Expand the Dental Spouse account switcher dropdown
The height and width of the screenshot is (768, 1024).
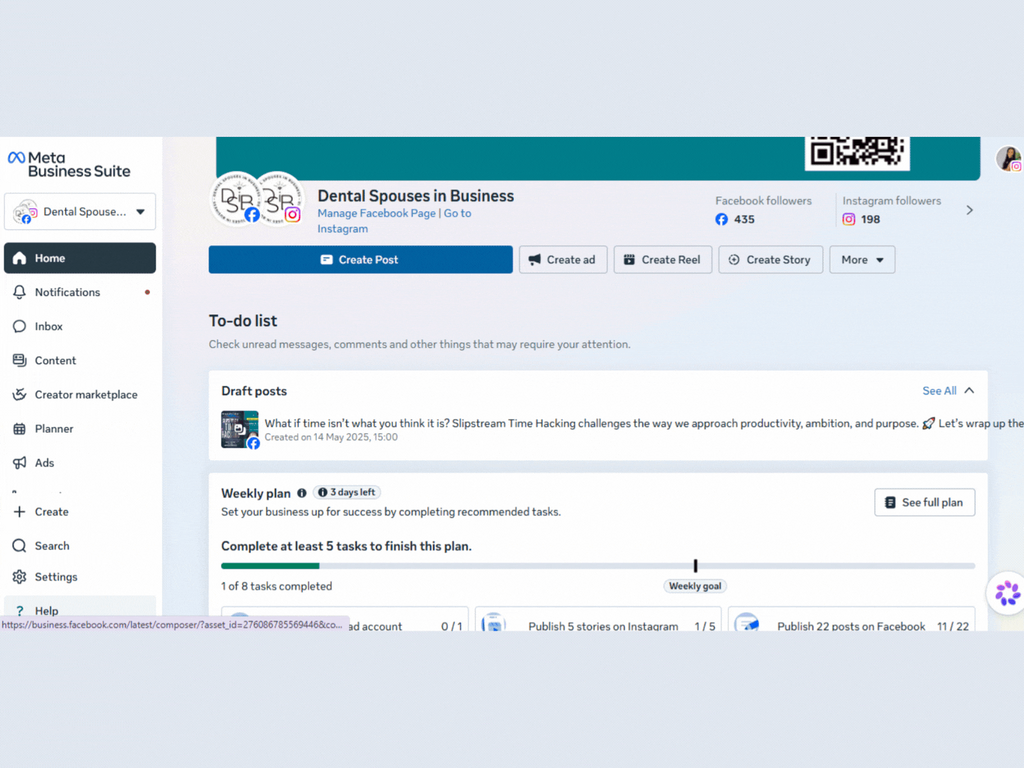point(80,212)
